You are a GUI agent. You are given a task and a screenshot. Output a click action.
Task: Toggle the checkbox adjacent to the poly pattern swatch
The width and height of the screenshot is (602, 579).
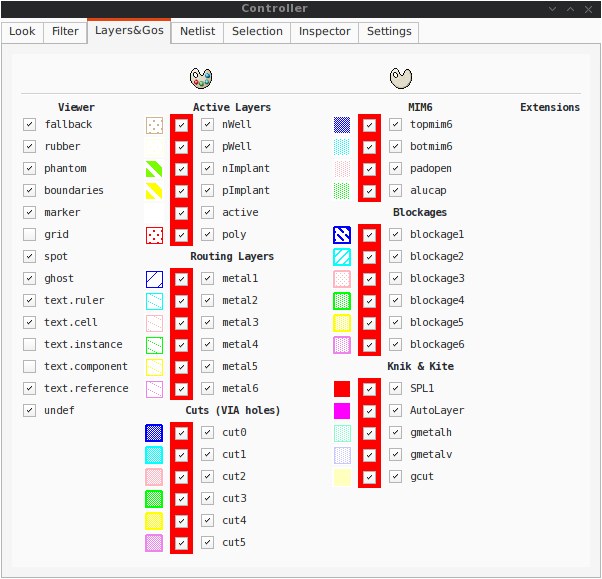[x=181, y=235]
